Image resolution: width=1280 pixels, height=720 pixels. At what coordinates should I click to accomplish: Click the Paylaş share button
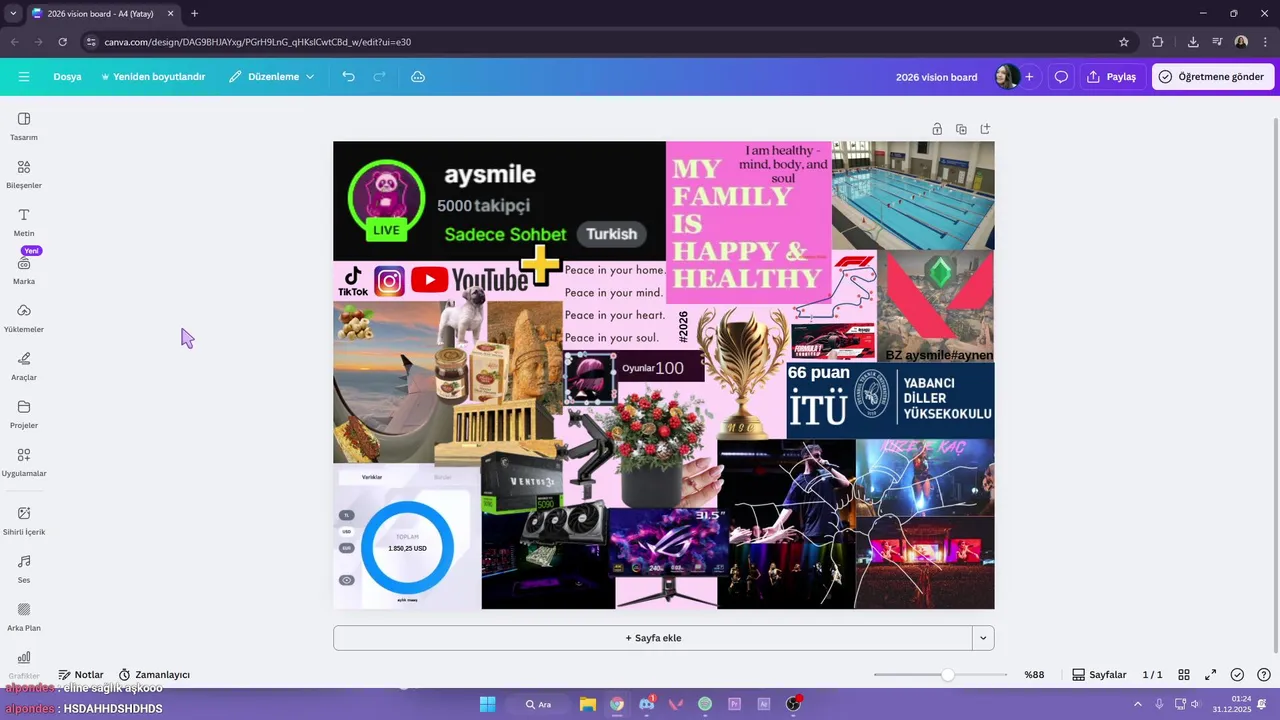(1112, 77)
